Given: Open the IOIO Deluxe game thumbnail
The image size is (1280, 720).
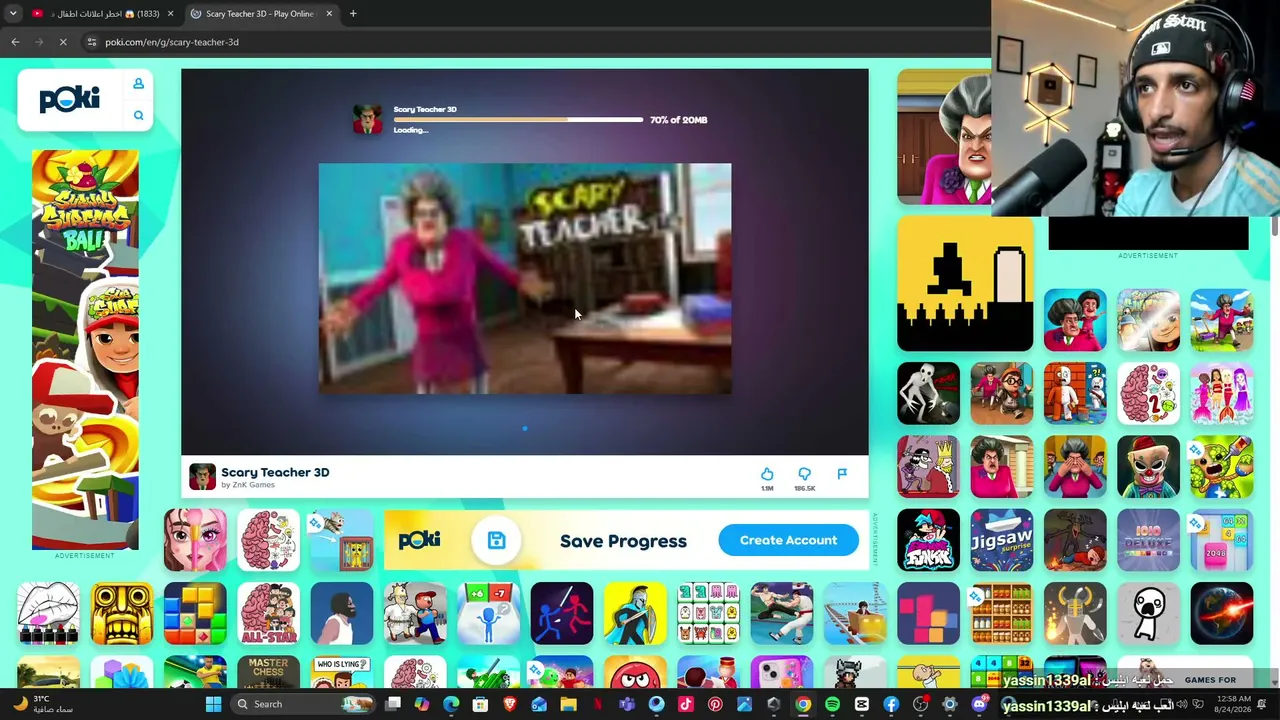Looking at the screenshot, I should [x=1148, y=540].
